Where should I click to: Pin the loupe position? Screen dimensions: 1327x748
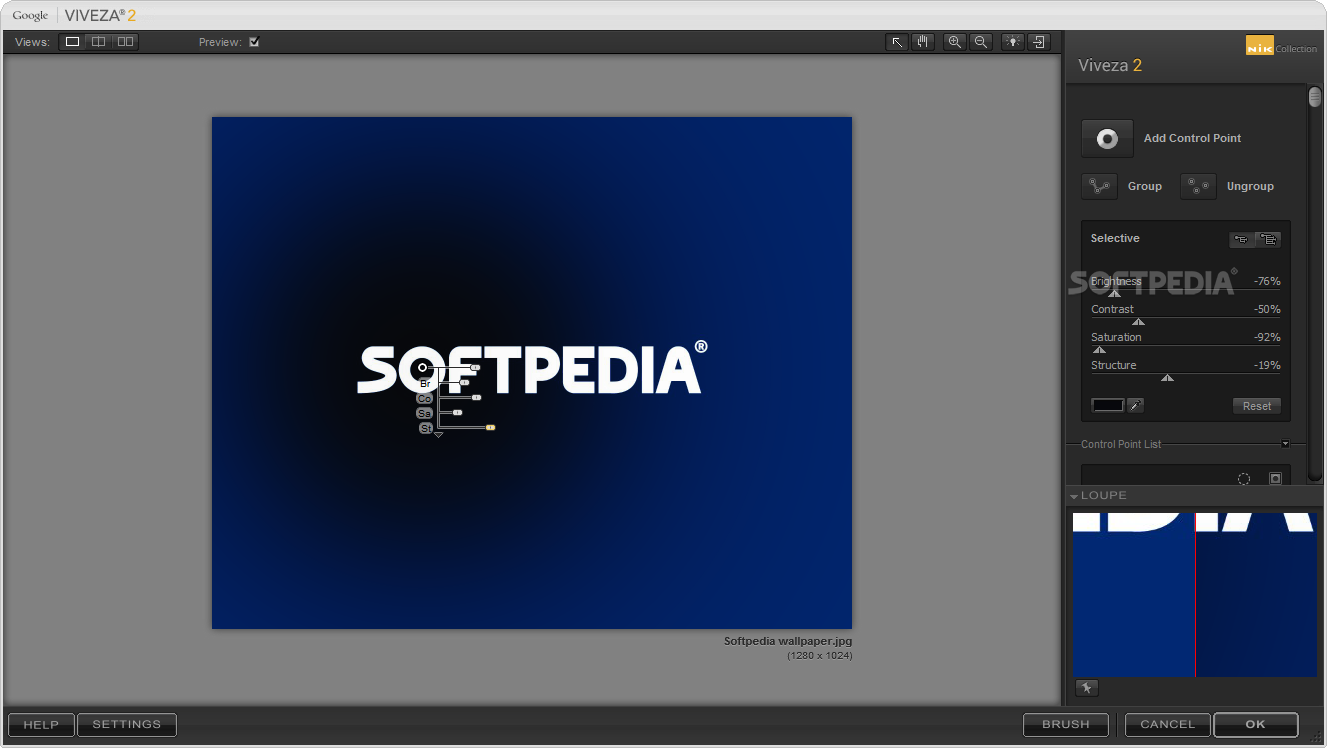[x=1087, y=687]
